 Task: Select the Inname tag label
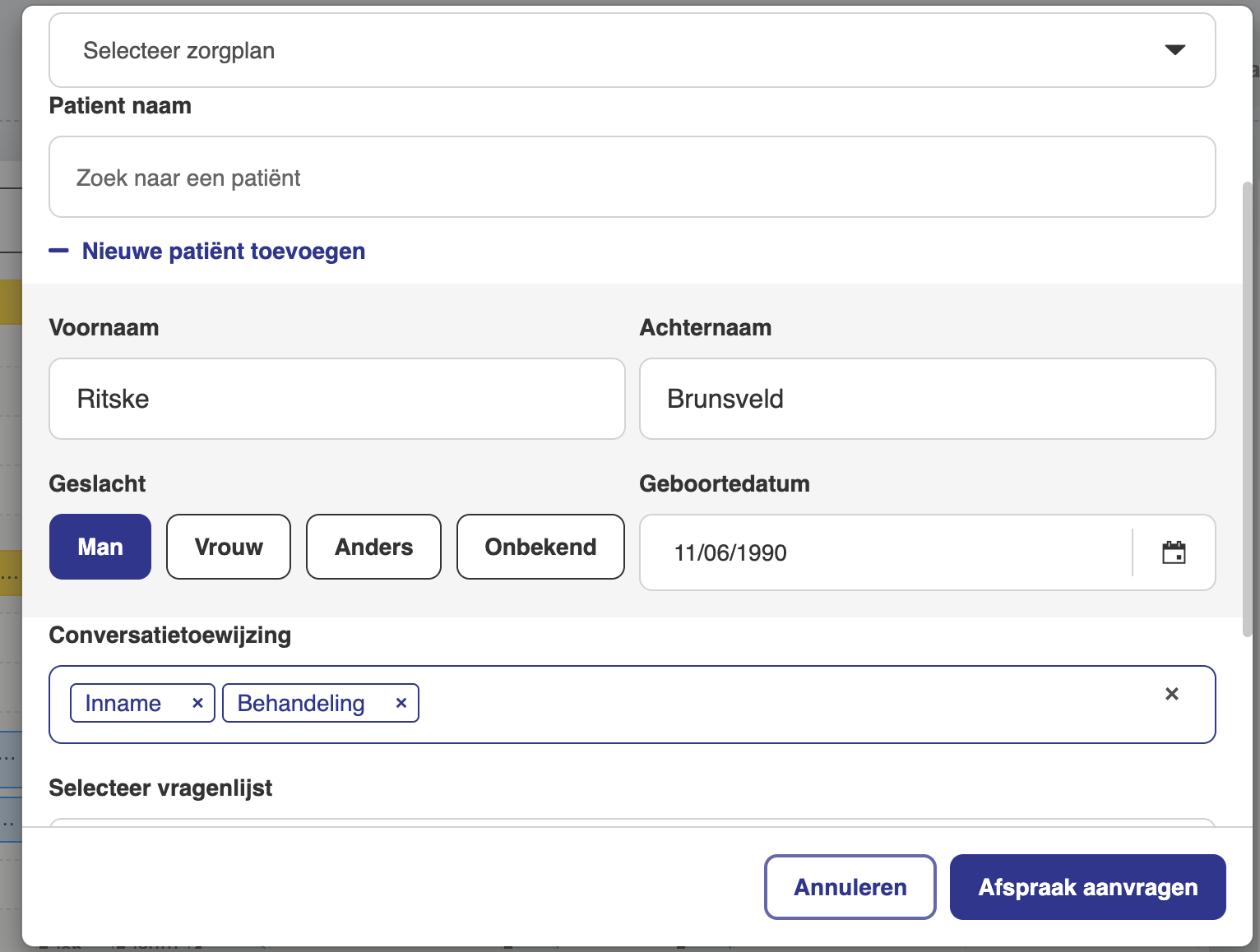coord(123,704)
